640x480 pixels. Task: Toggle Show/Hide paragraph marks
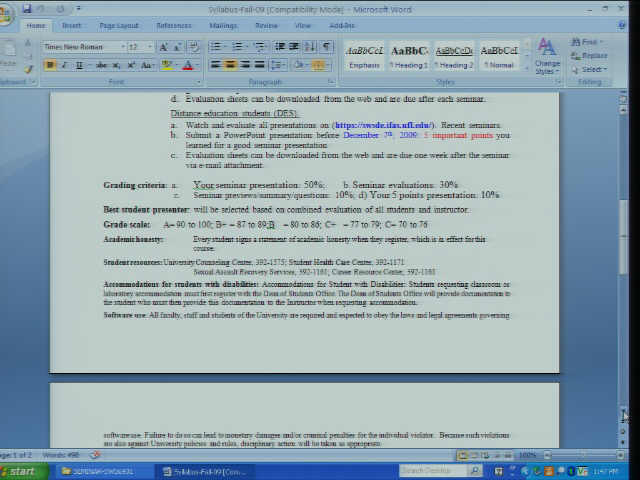click(326, 47)
